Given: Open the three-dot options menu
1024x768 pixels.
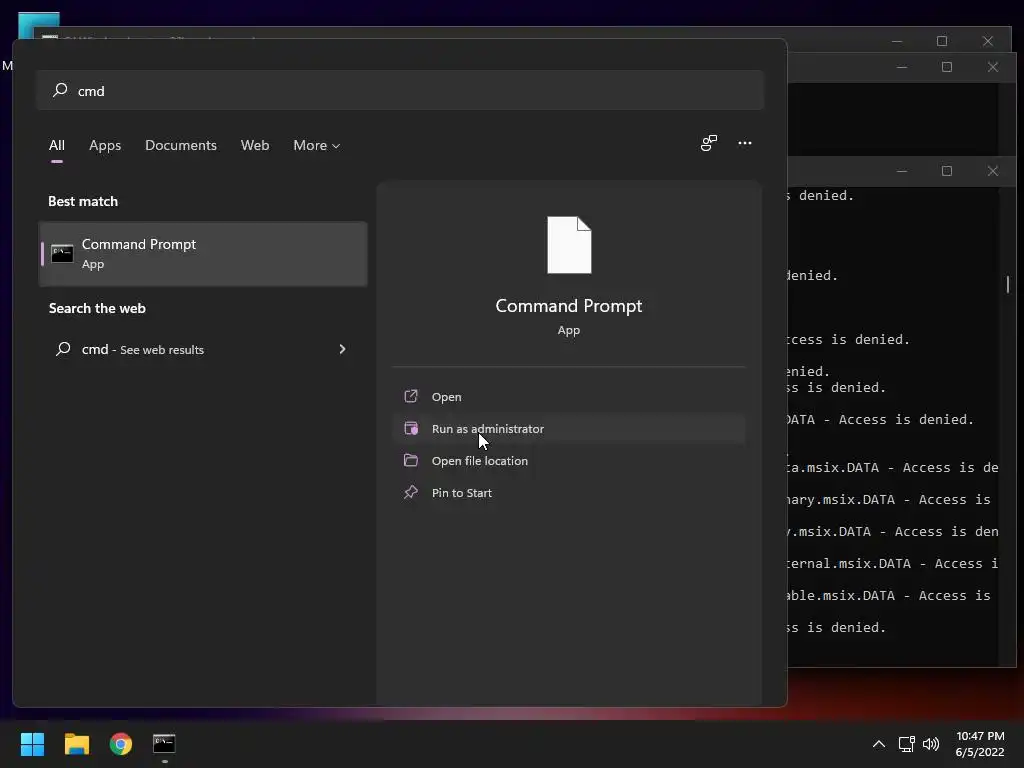Looking at the screenshot, I should tap(744, 143).
